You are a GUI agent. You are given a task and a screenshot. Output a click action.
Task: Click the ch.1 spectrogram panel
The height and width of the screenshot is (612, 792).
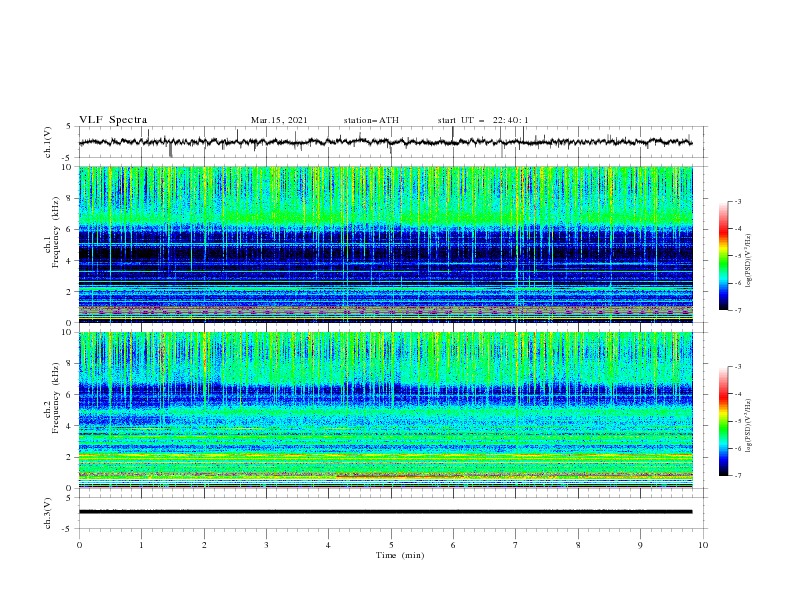pyautogui.click(x=386, y=244)
